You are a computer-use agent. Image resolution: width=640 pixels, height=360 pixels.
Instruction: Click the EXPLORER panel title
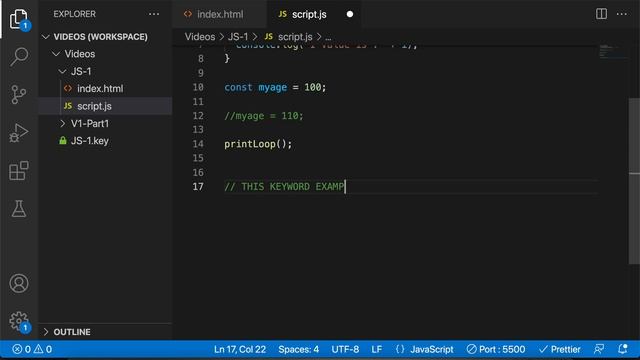(x=74, y=14)
